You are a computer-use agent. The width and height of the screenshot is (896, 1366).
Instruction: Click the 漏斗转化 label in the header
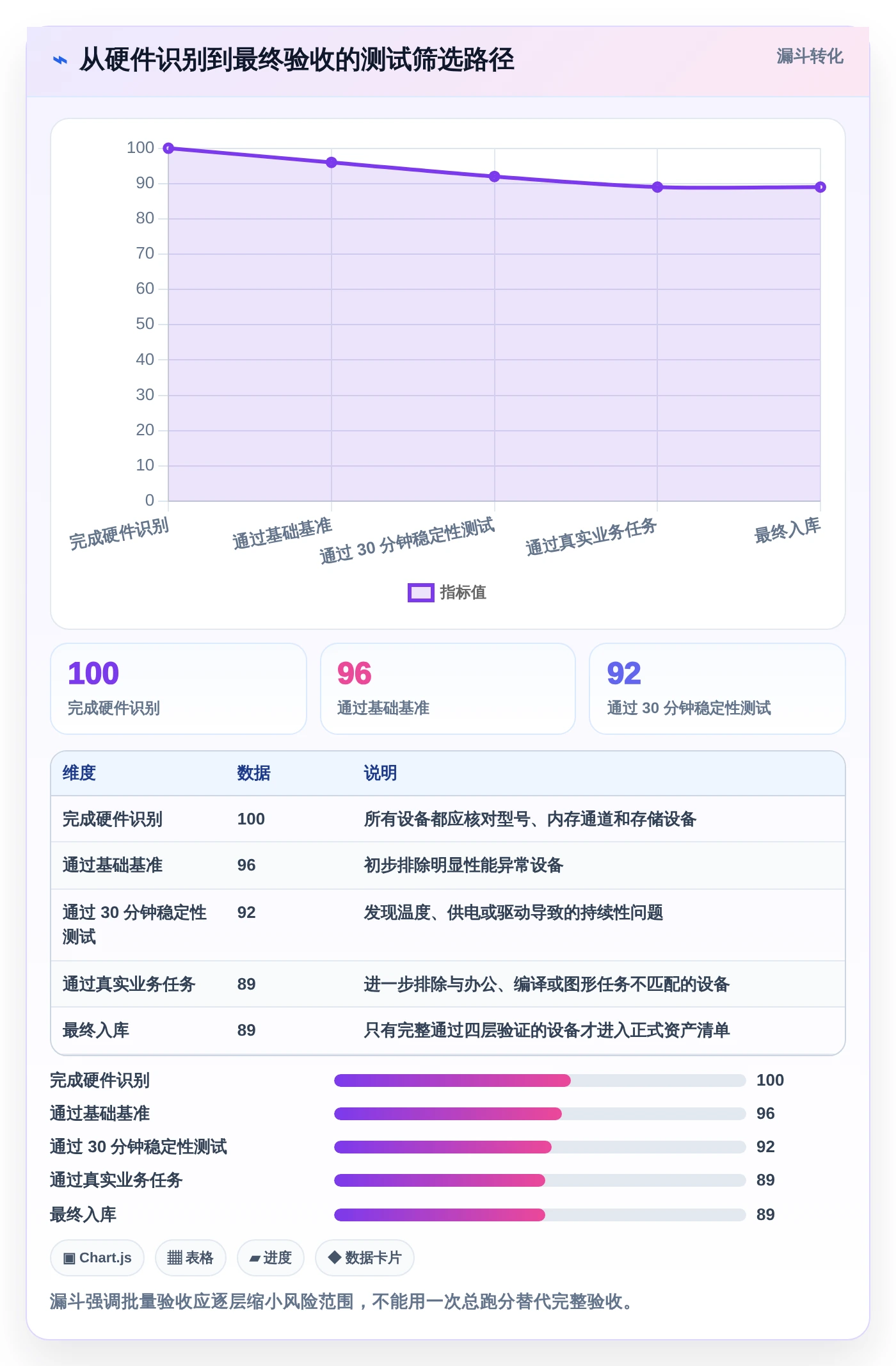[x=810, y=56]
